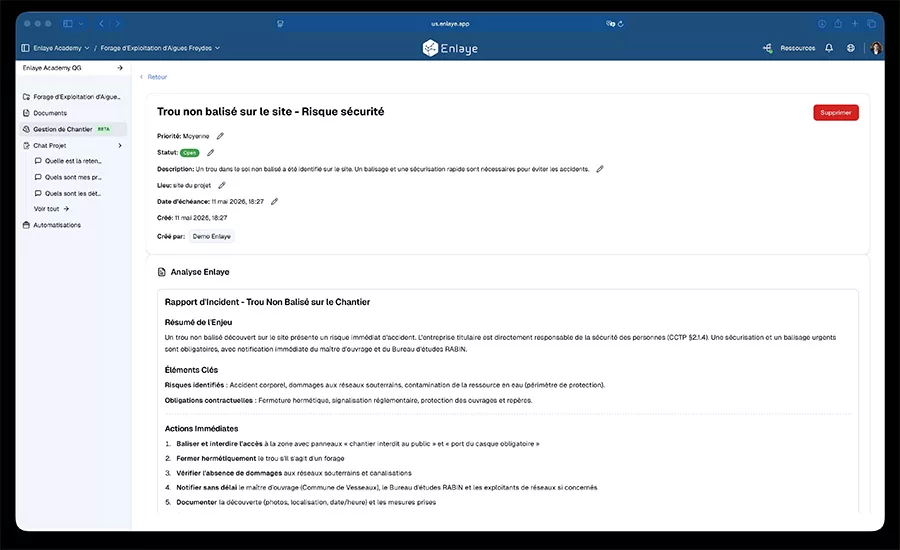The image size is (900, 550).
Task: Open a new Safari tab
Action: tap(855, 24)
